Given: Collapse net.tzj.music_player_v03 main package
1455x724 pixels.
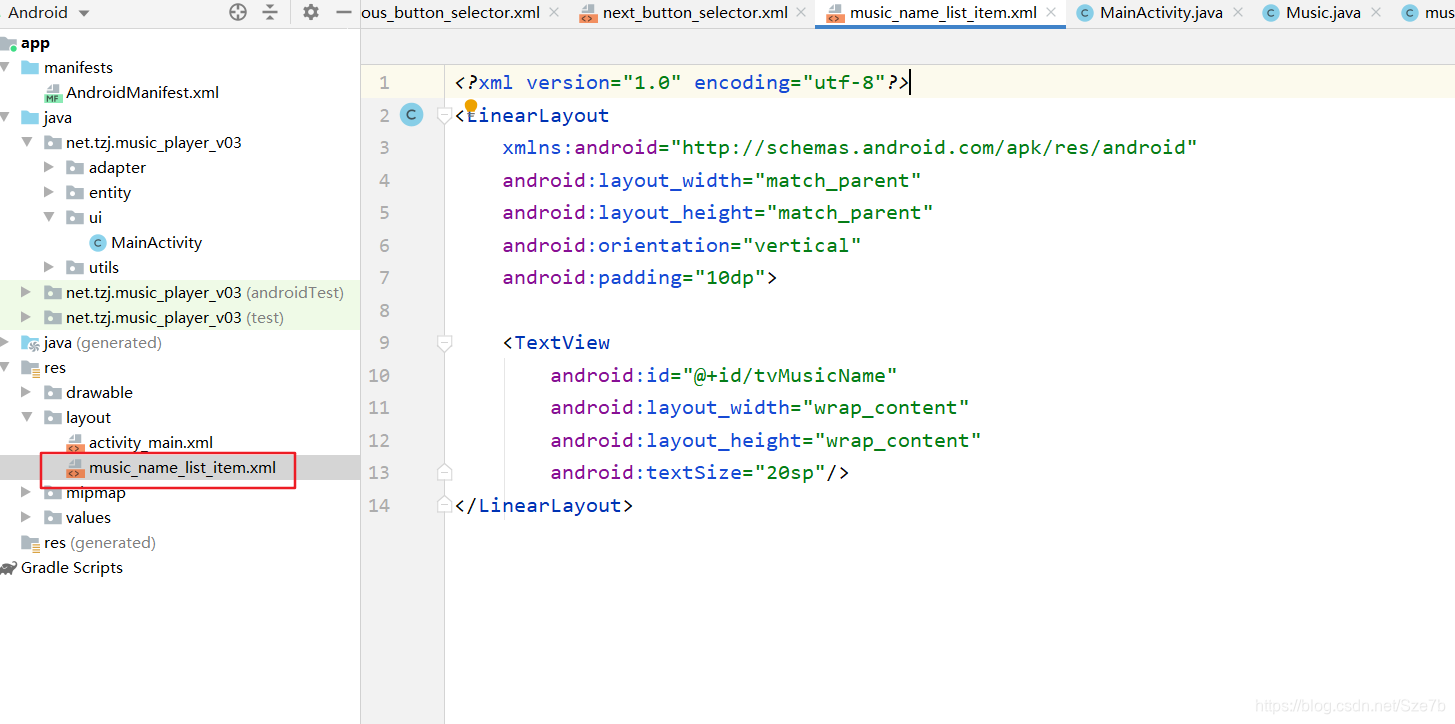Looking at the screenshot, I should pyautogui.click(x=27, y=142).
